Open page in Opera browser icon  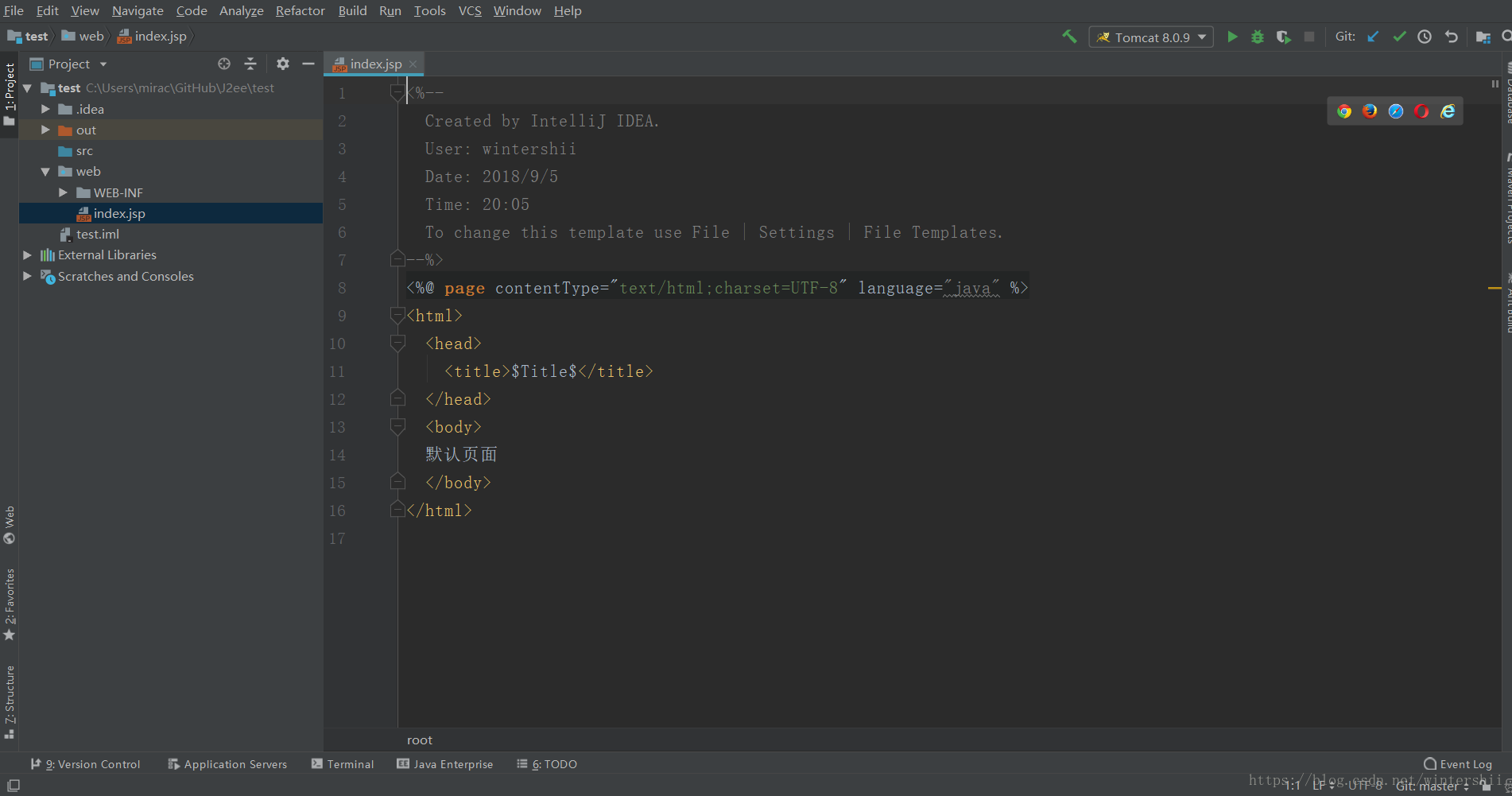pyautogui.click(x=1421, y=111)
